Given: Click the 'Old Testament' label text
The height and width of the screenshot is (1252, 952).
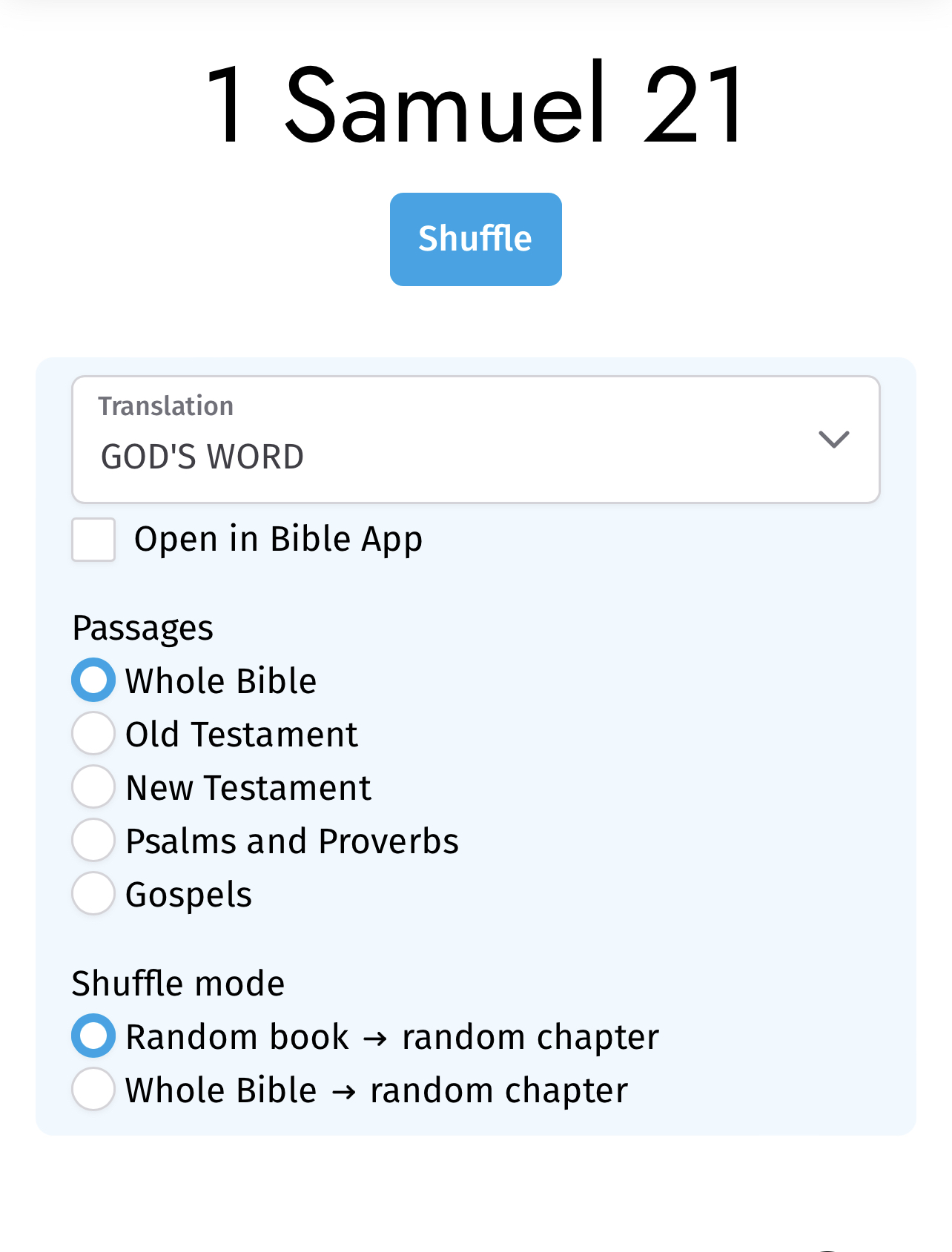Looking at the screenshot, I should pos(242,735).
